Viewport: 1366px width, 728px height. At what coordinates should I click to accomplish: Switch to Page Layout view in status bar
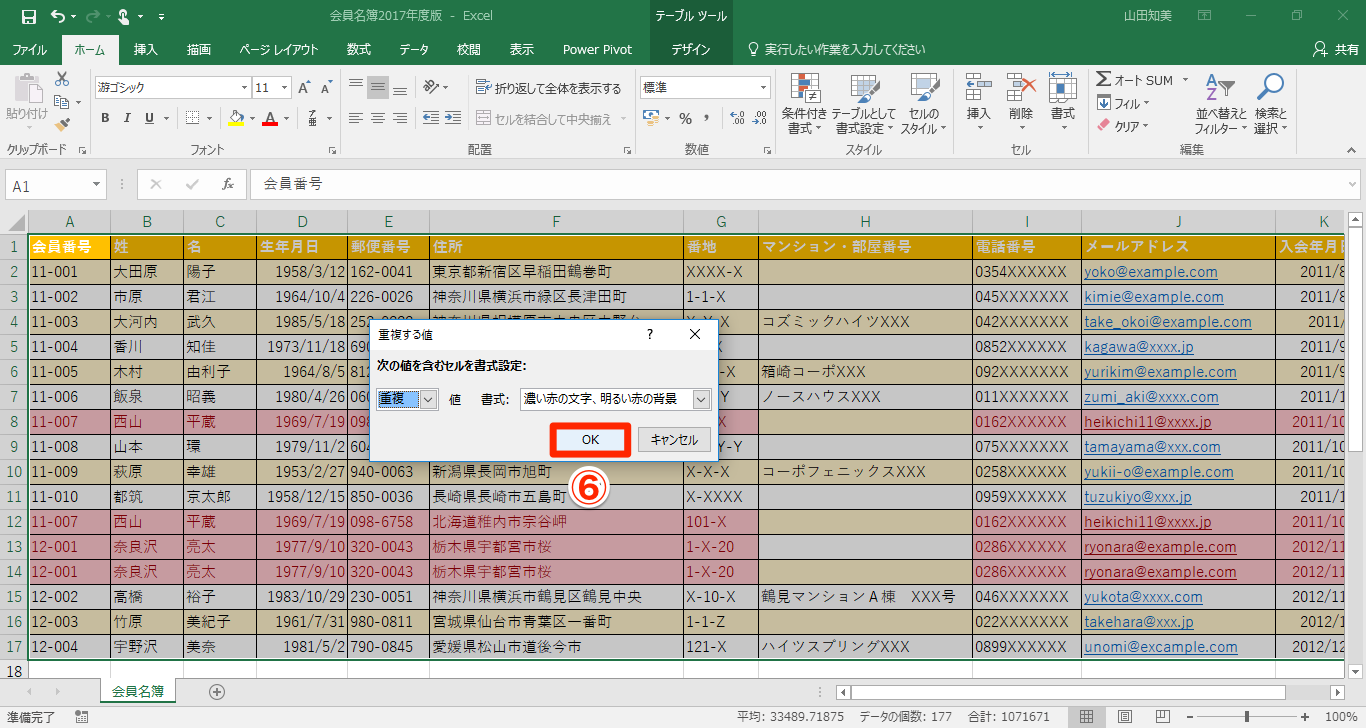point(1126,717)
